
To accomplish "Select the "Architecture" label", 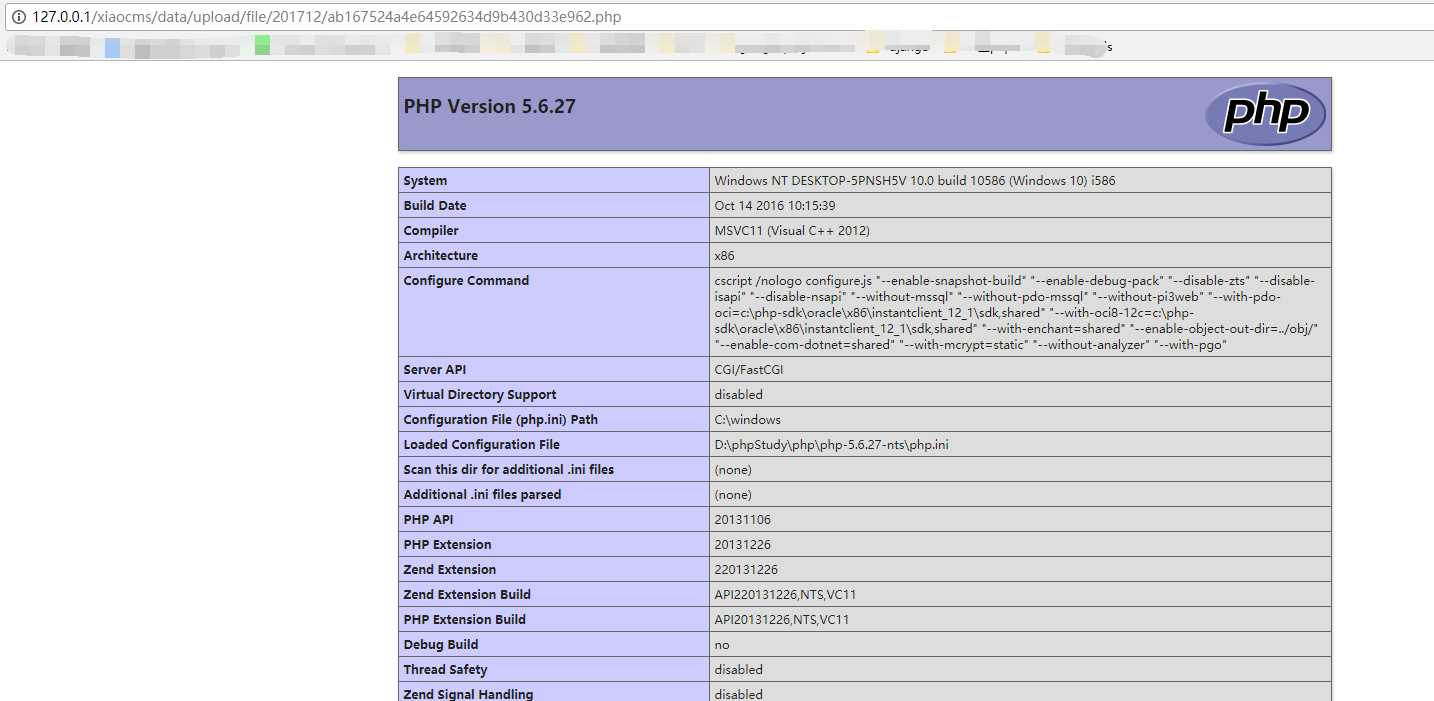I will click(x=441, y=256).
